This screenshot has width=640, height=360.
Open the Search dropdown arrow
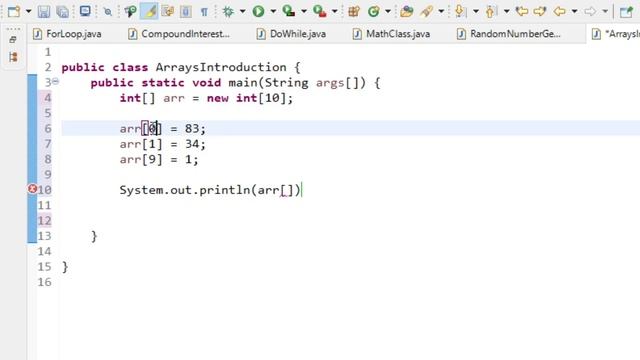click(441, 11)
